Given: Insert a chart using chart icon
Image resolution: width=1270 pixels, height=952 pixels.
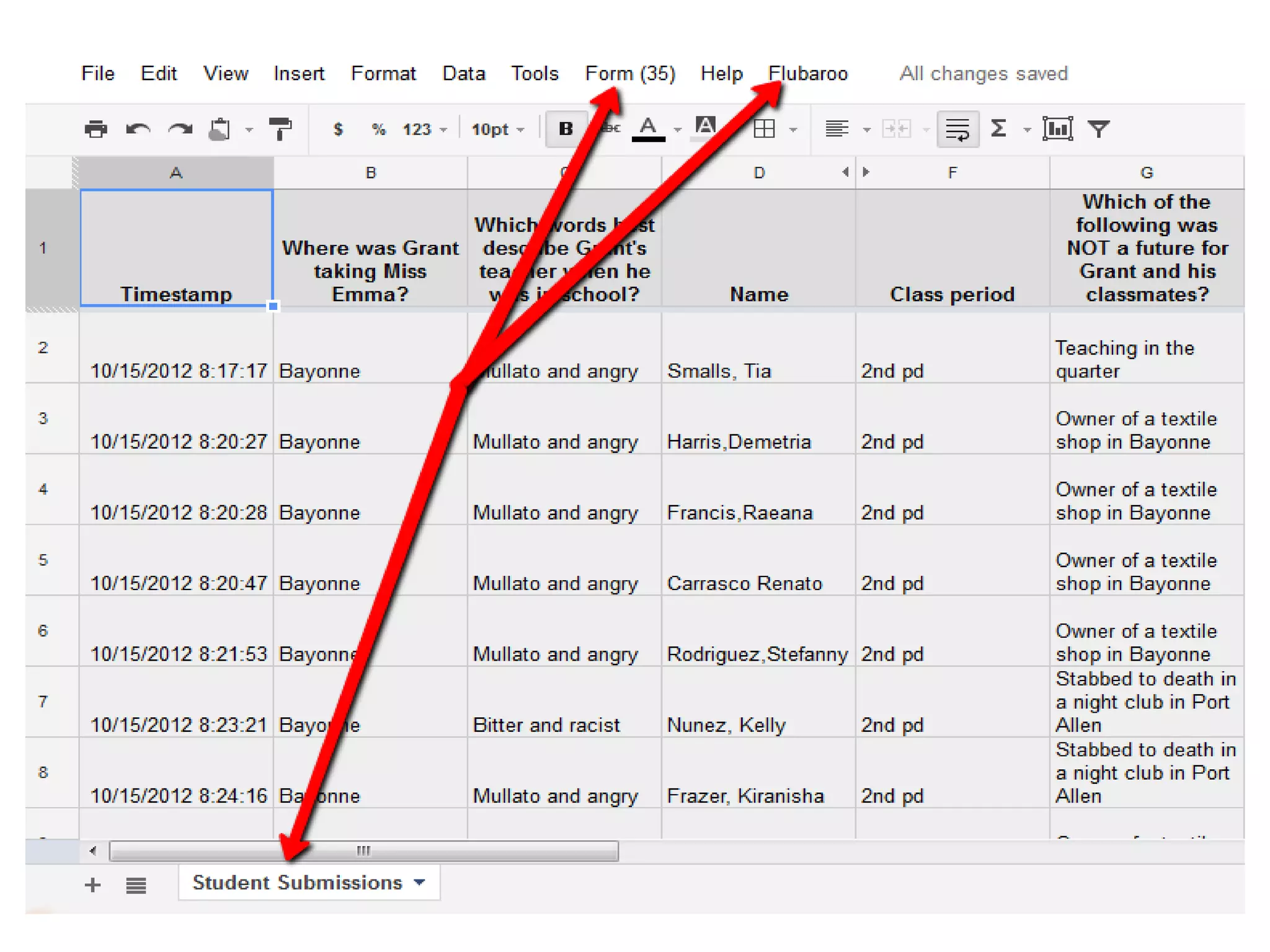Looking at the screenshot, I should tap(1057, 129).
